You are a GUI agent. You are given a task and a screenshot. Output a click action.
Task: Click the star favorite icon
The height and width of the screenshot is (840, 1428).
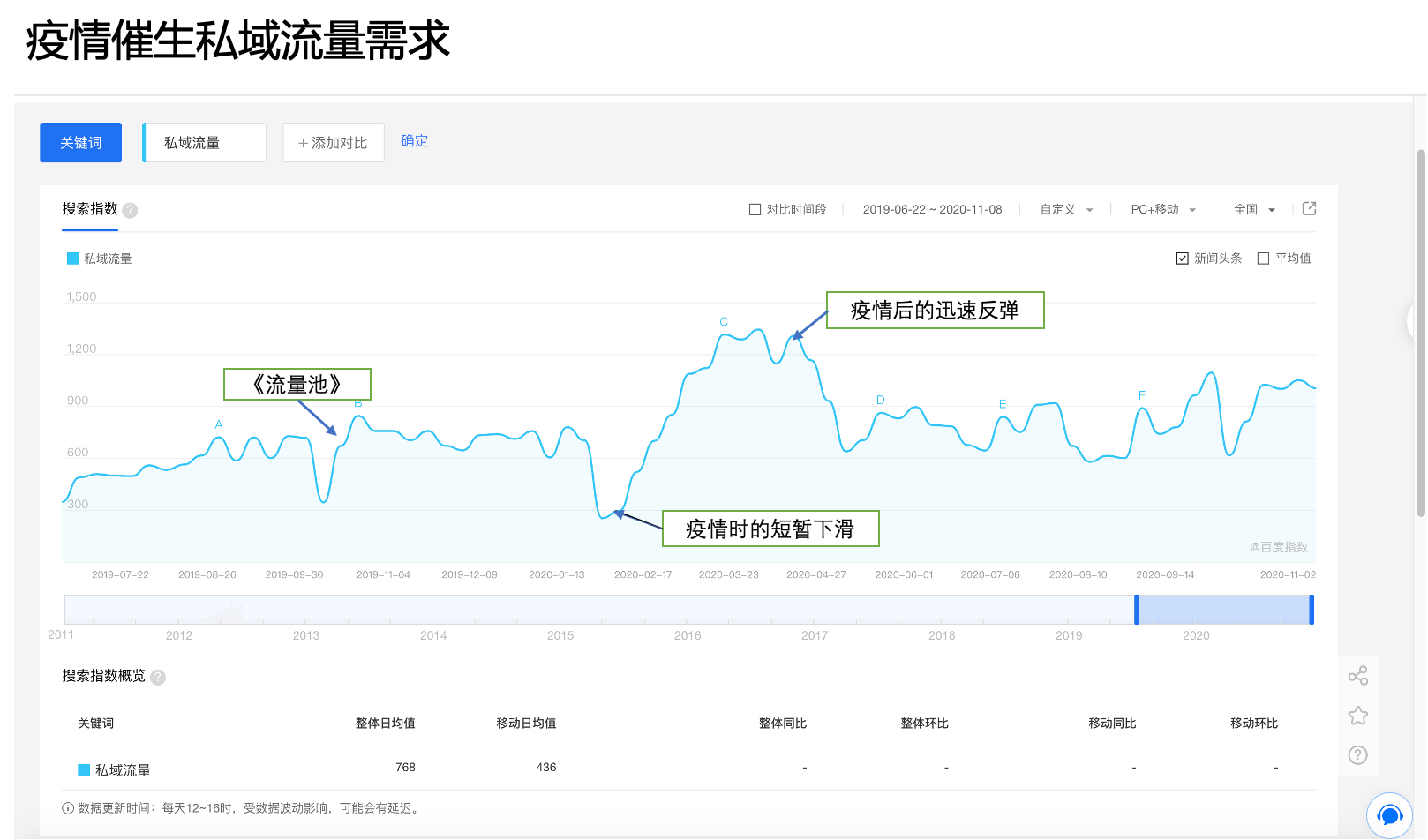point(1358,716)
